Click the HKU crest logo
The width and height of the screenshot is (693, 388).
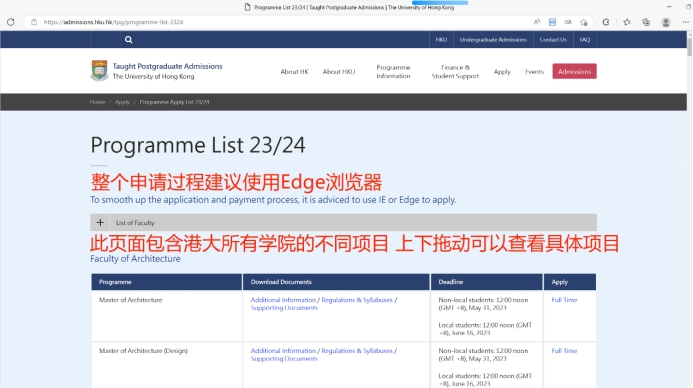(x=99, y=71)
